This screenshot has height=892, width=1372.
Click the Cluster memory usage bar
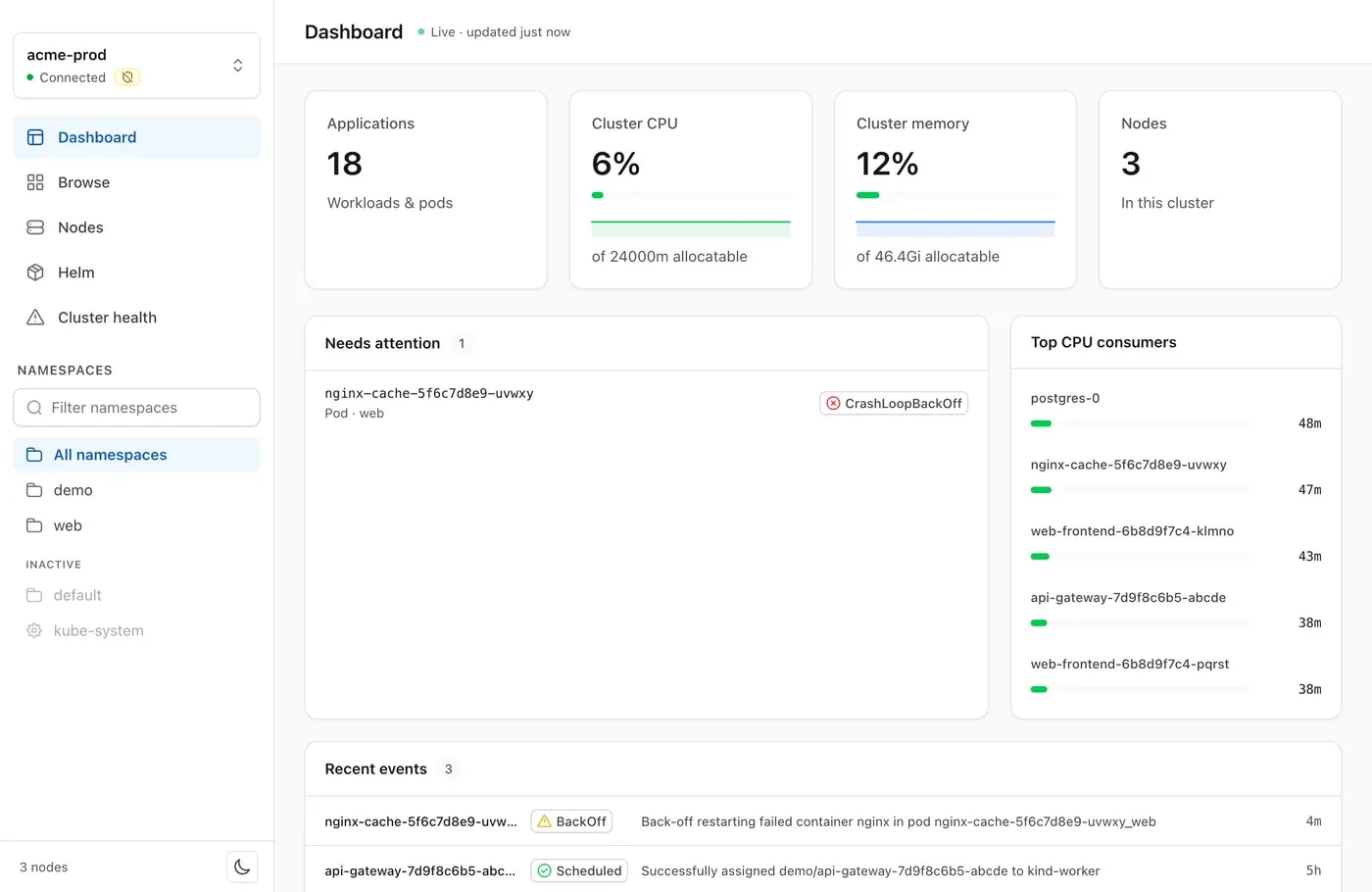(x=955, y=195)
